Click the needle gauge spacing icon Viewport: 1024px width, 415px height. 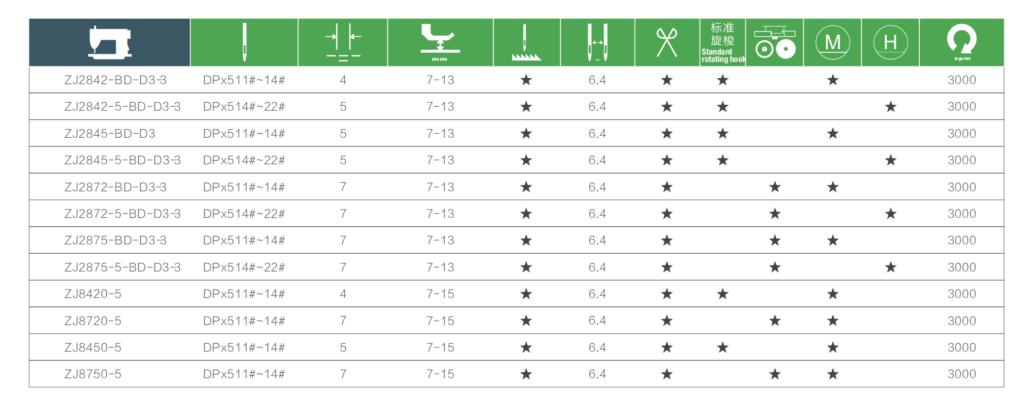343,42
